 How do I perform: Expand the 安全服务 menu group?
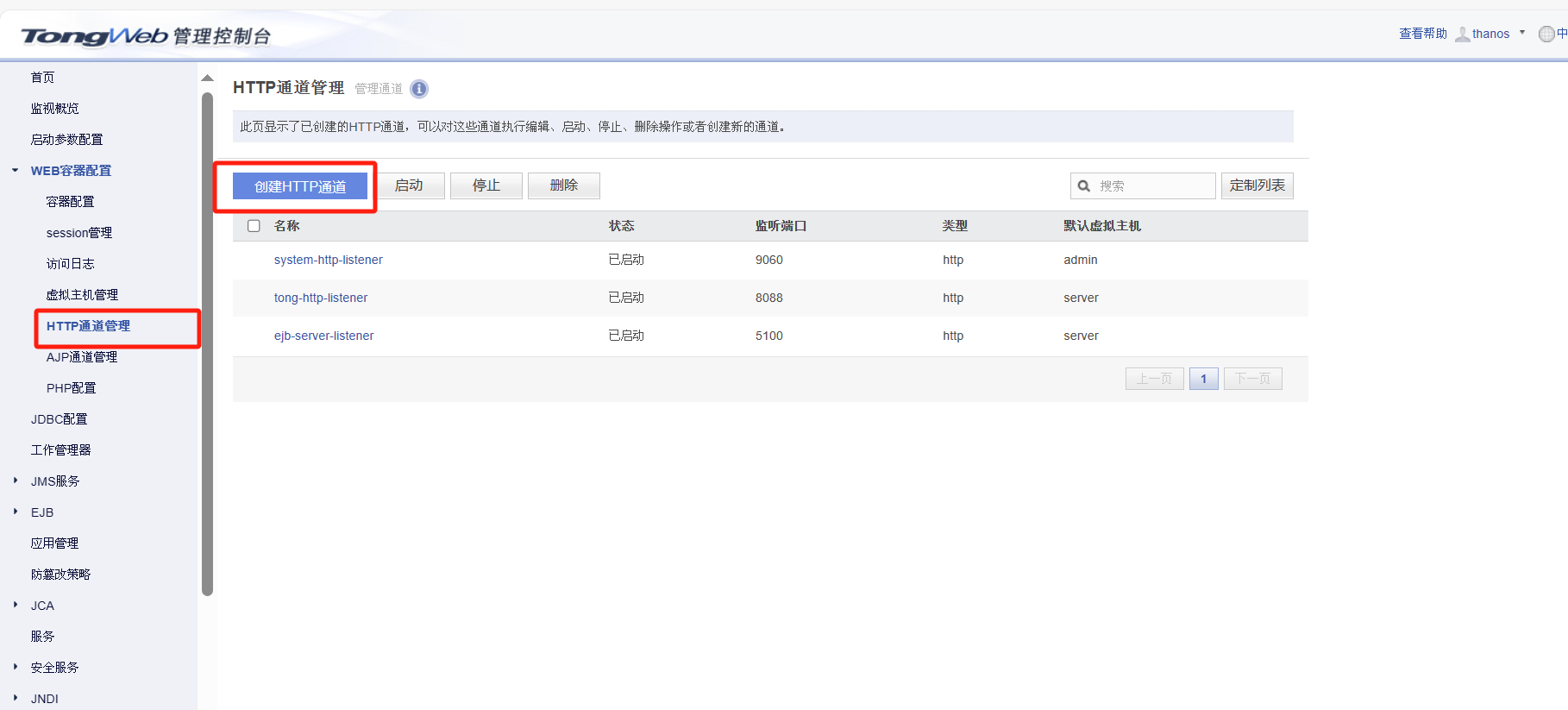click(16, 668)
